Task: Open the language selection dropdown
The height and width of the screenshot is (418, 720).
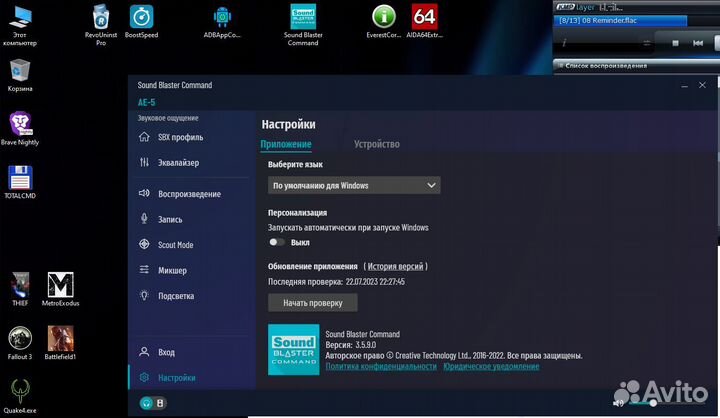Action: click(x=354, y=185)
